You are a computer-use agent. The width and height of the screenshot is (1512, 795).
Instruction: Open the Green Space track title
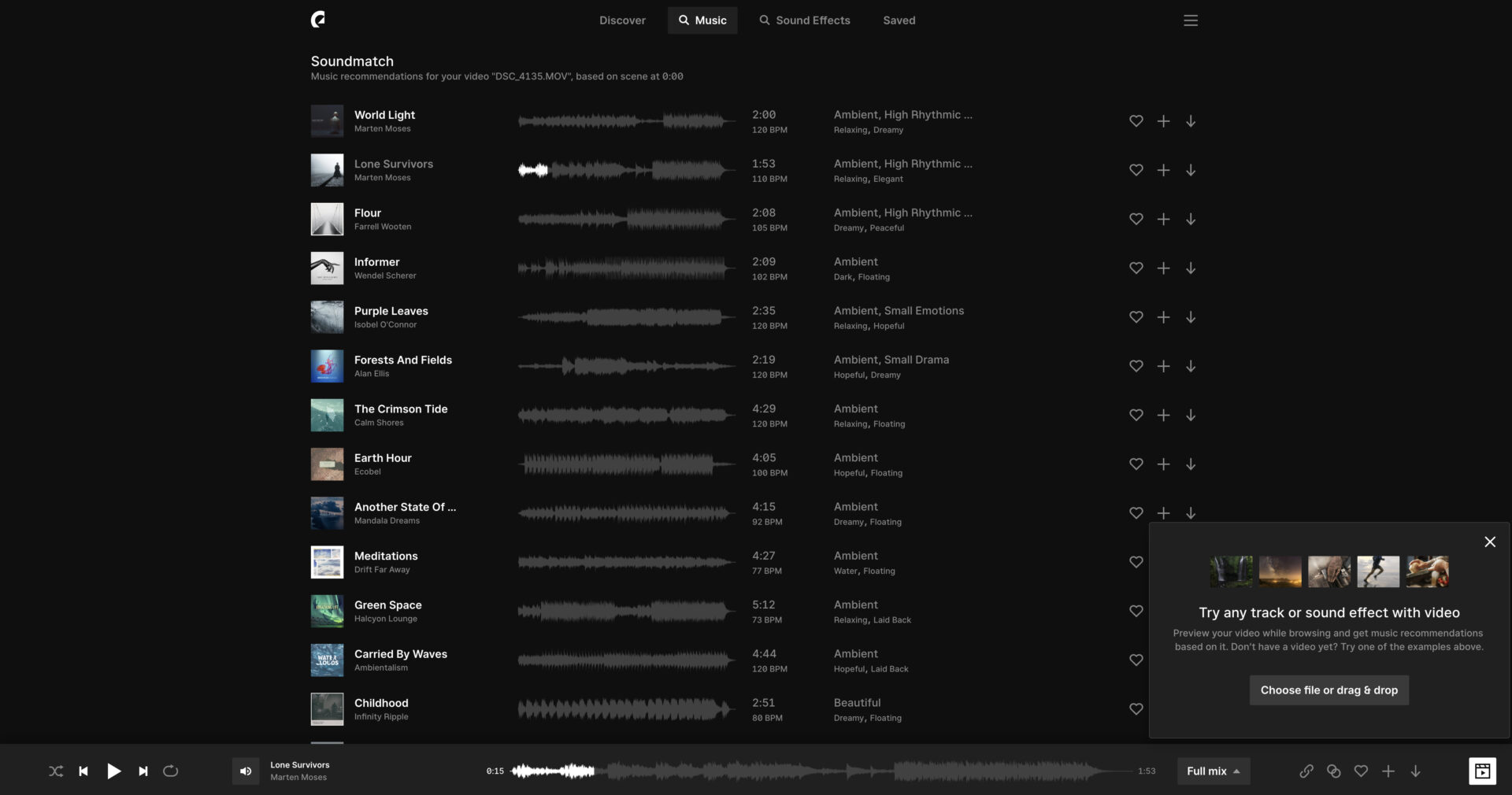click(388, 605)
